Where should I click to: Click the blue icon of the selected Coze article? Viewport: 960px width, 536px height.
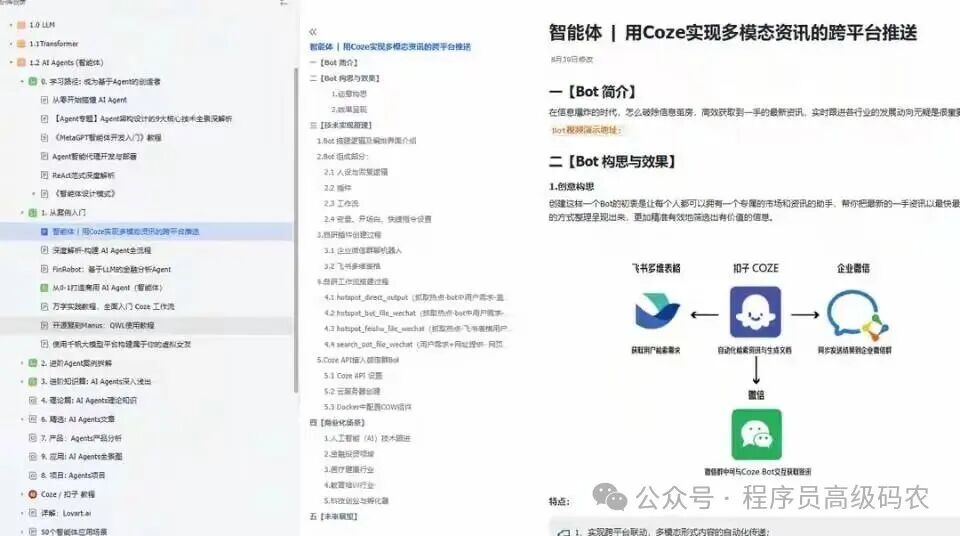point(44,232)
